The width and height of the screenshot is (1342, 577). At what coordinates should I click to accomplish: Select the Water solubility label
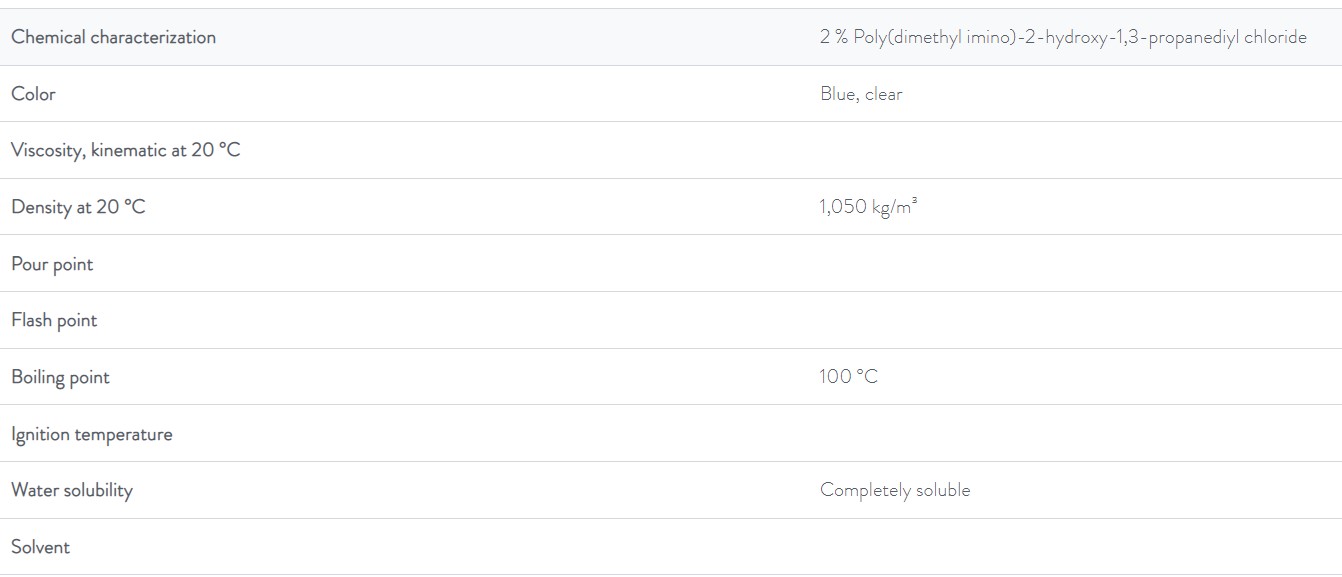[x=72, y=490]
